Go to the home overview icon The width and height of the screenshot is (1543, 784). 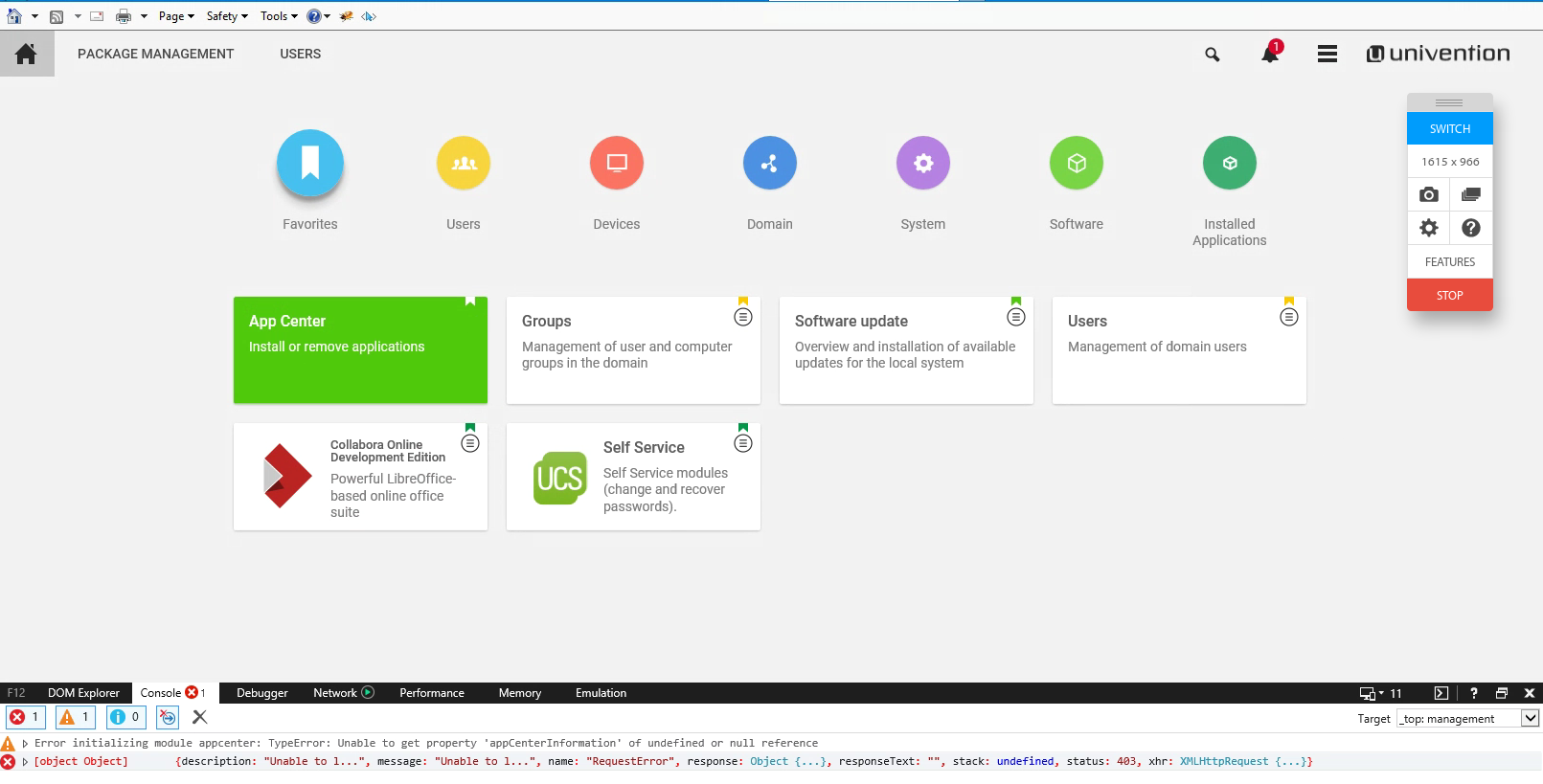pos(27,55)
